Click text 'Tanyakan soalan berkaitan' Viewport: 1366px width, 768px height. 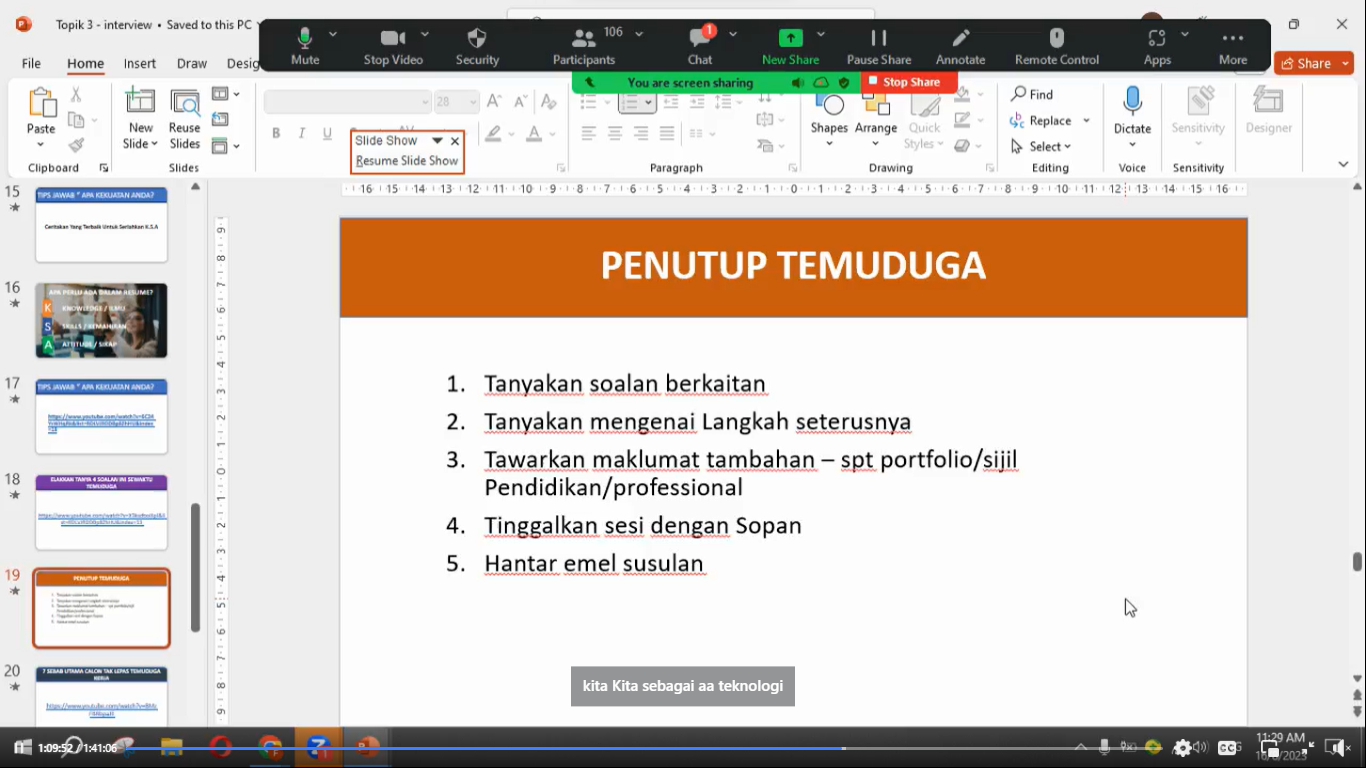coord(625,383)
